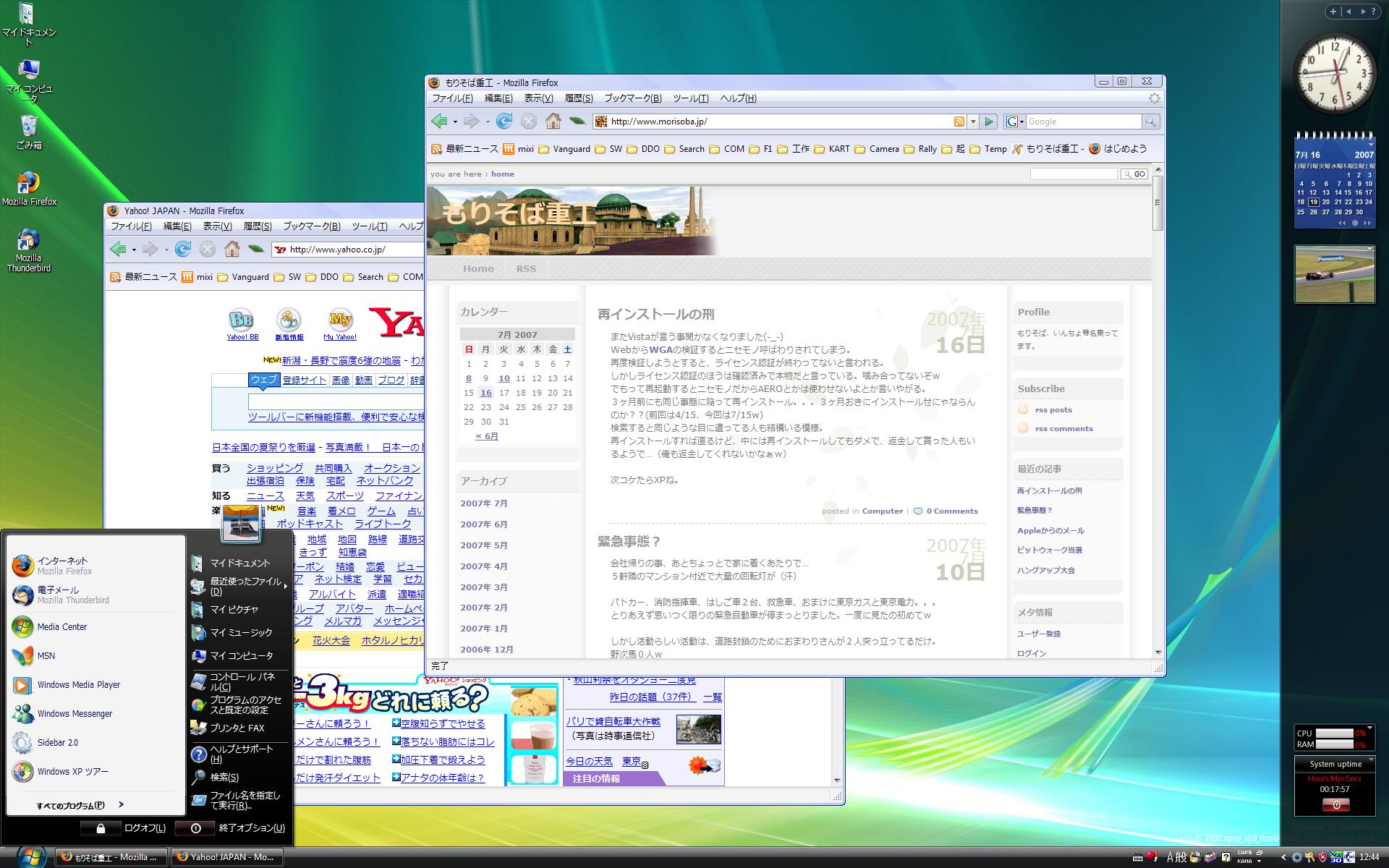Click the F1 racing photo gadget thumbnail
The image size is (1389, 868).
(1334, 274)
